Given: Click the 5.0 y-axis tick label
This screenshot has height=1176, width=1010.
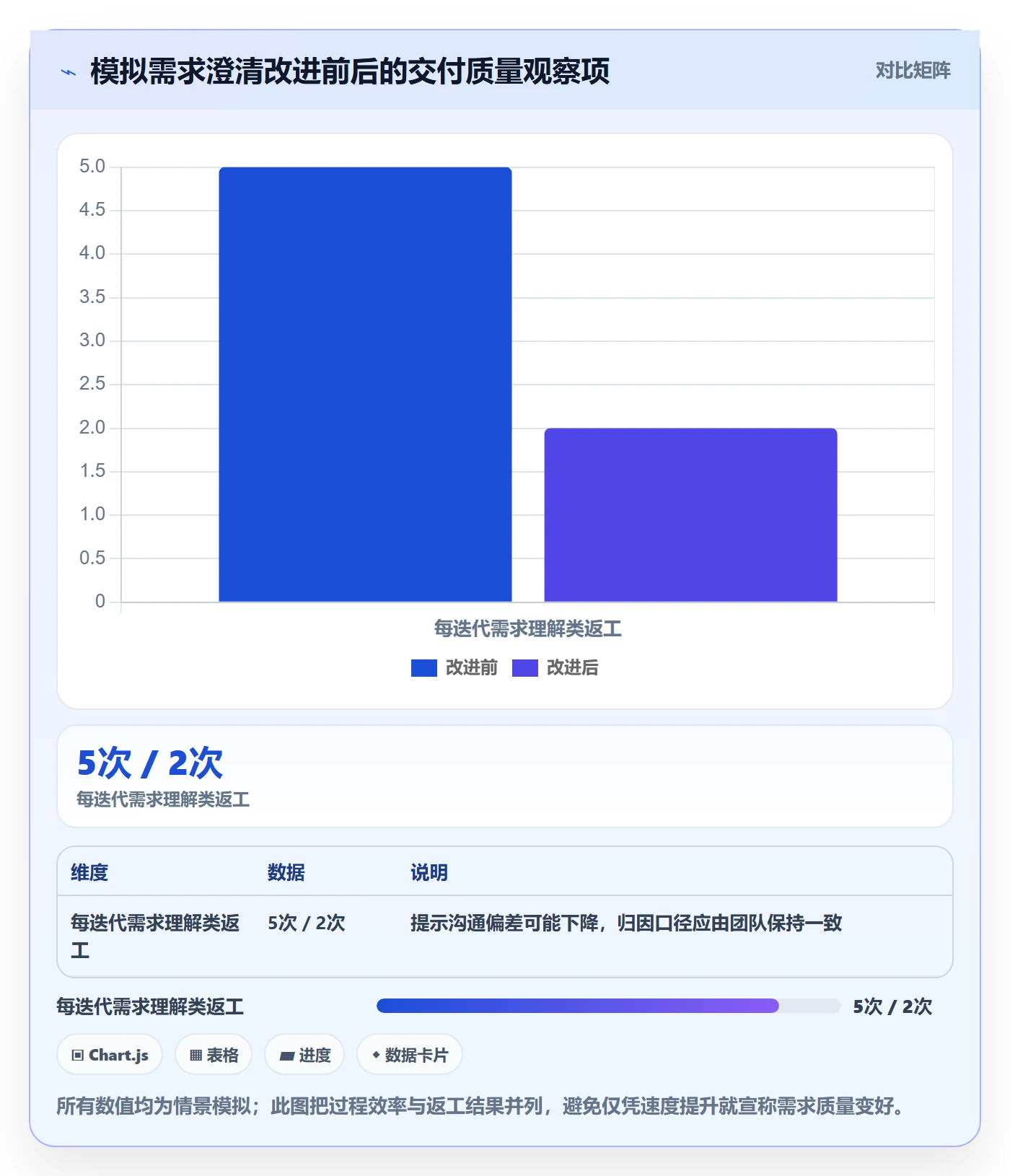Looking at the screenshot, I should pyautogui.click(x=92, y=167).
